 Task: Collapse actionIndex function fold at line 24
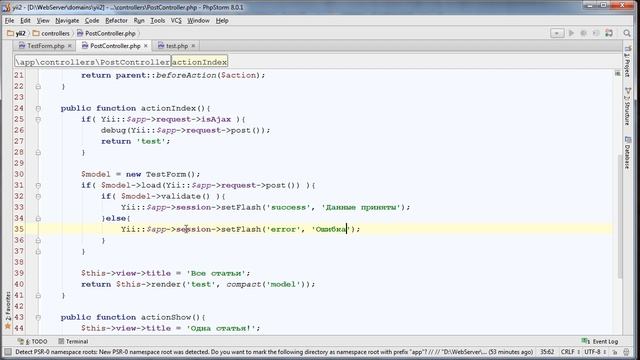(x=38, y=108)
